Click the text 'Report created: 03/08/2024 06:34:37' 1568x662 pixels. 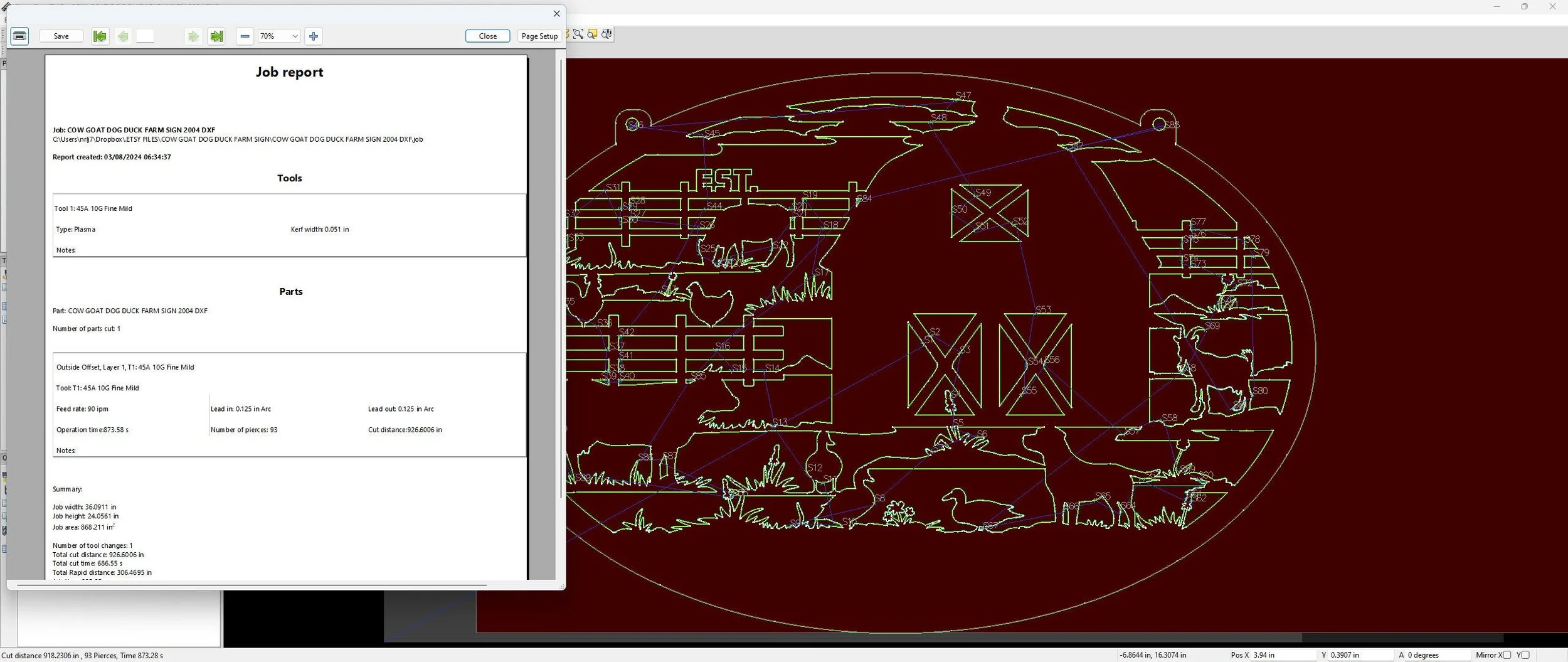click(x=112, y=157)
